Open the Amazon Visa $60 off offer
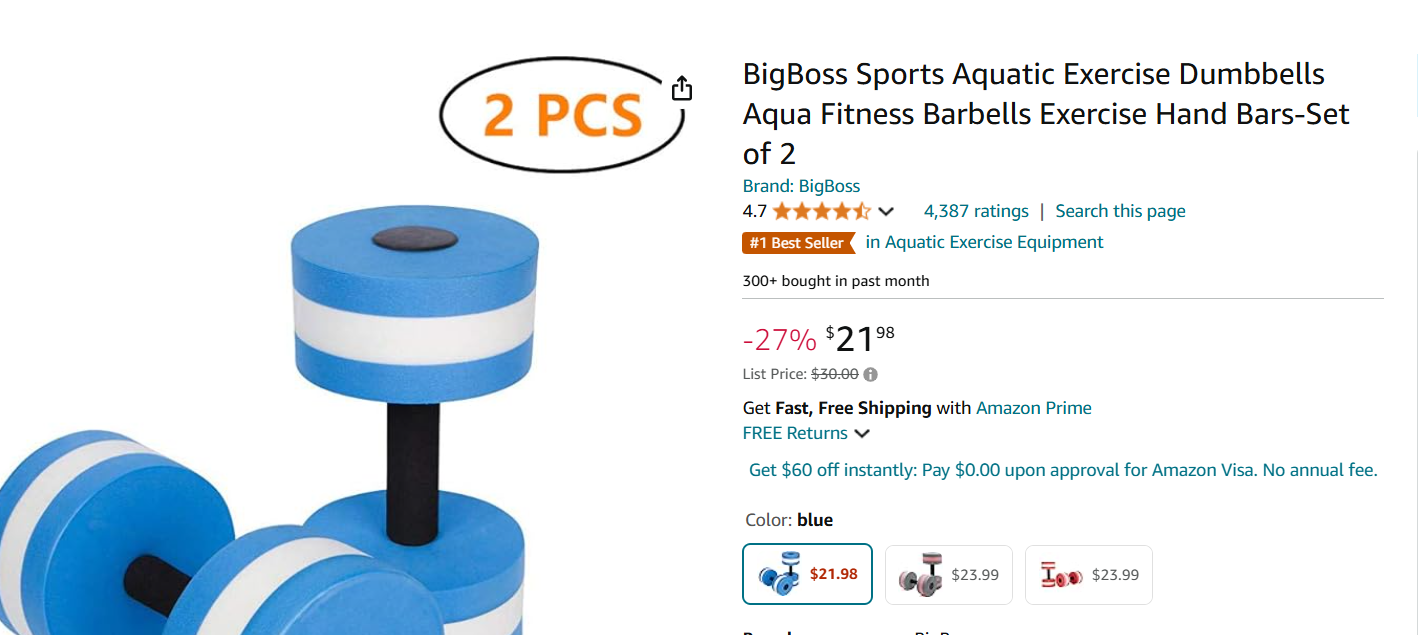The image size is (1418, 635). click(x=1063, y=470)
